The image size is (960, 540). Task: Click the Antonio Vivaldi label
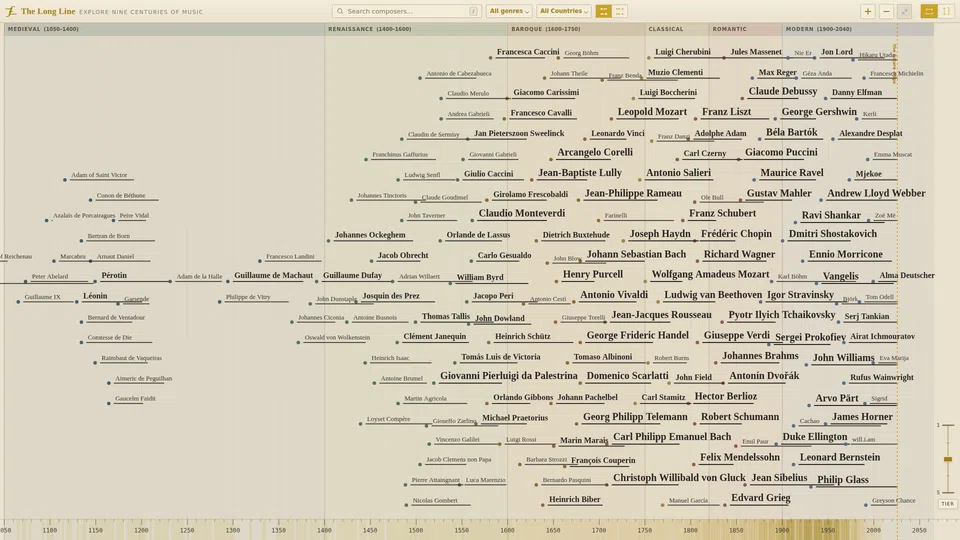[613, 295]
